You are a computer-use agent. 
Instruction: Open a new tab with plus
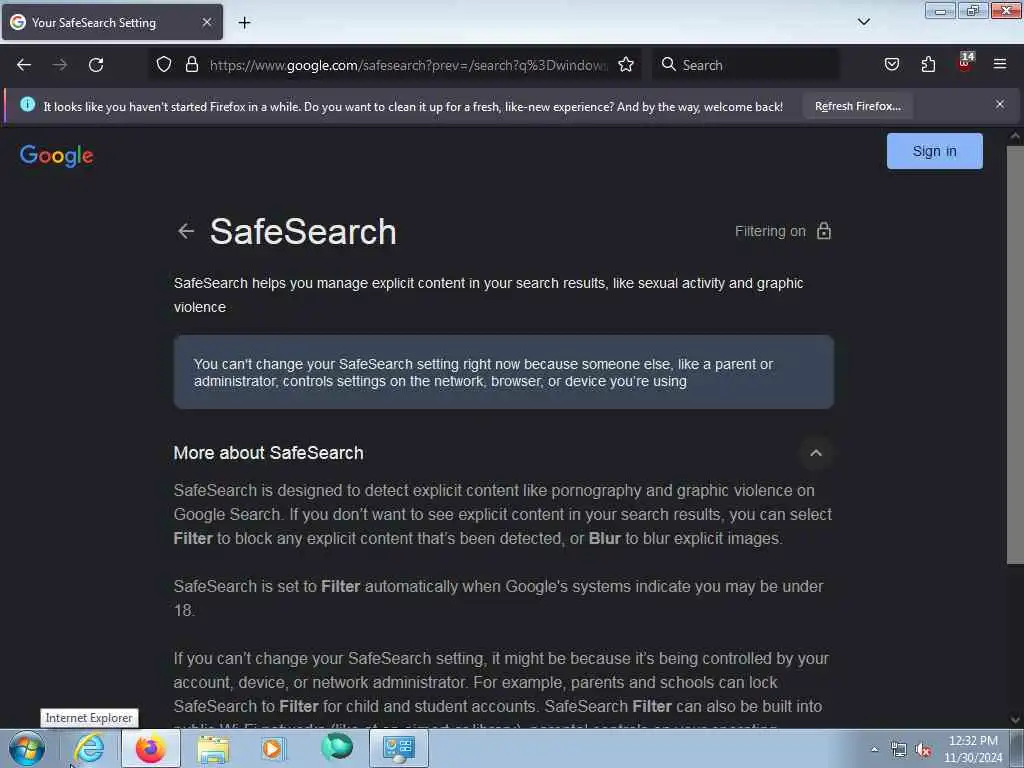click(x=244, y=23)
